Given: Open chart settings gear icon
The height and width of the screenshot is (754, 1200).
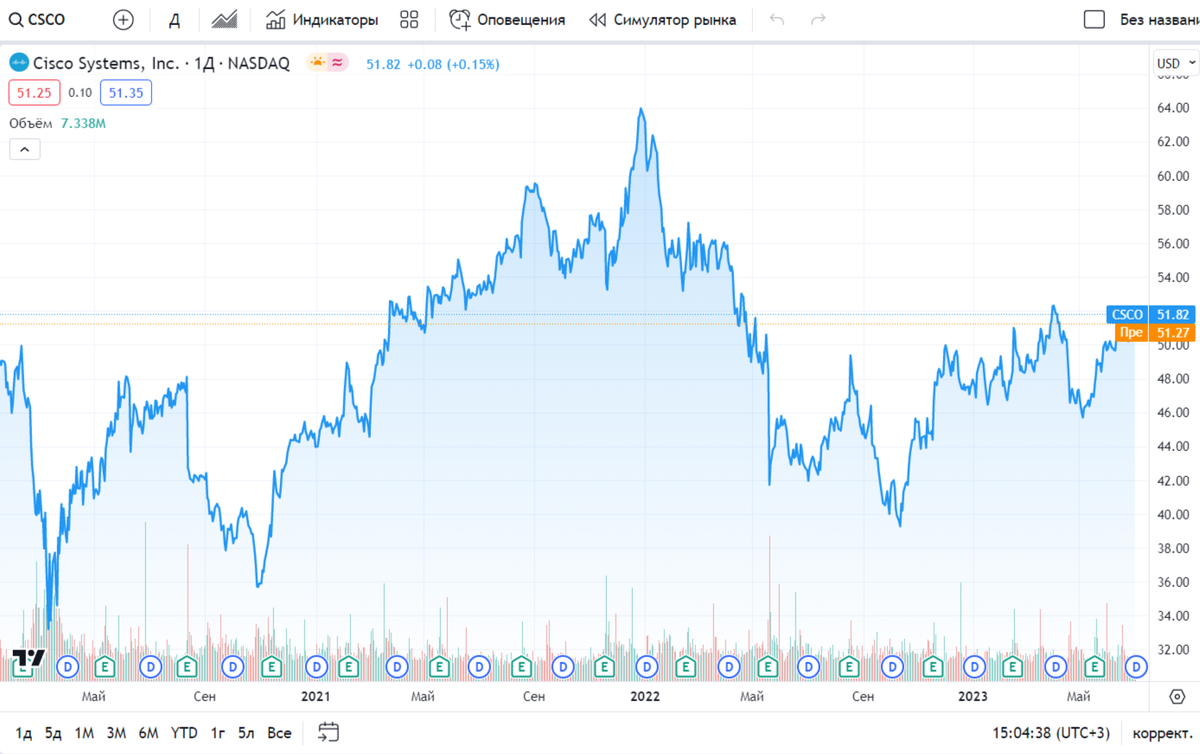Looking at the screenshot, I should (x=1176, y=696).
